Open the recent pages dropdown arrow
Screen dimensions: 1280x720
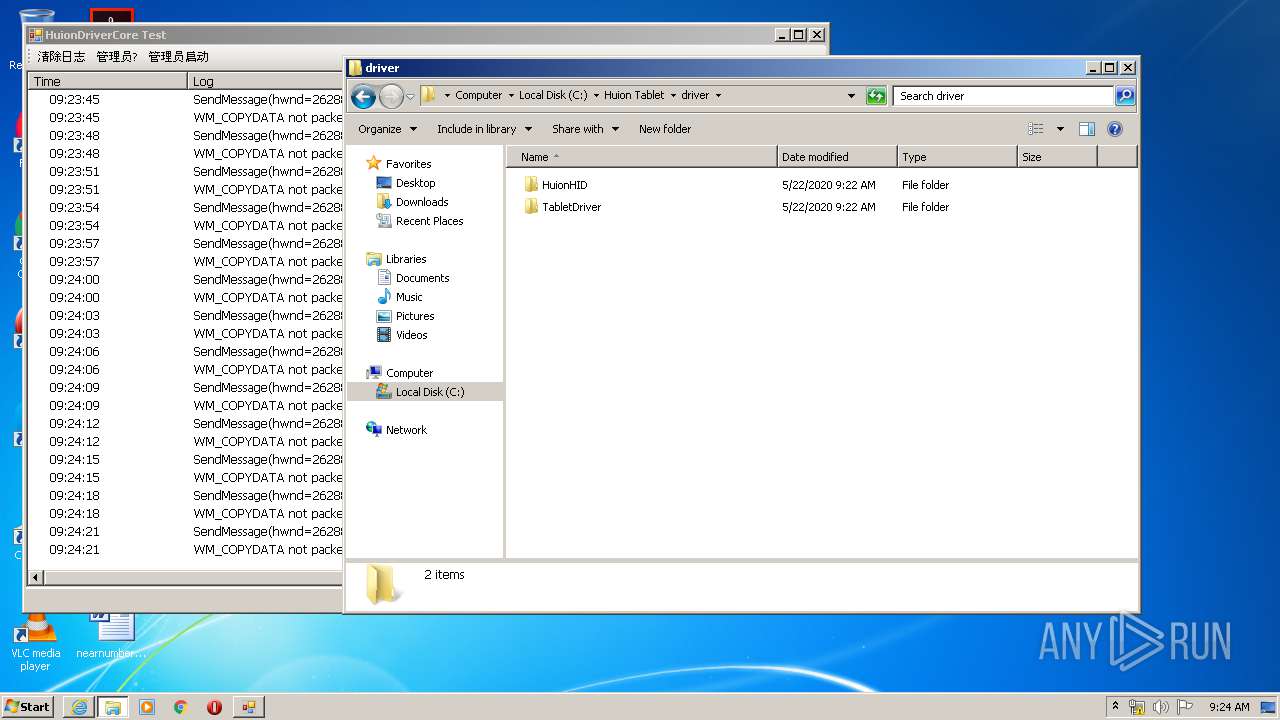(x=410, y=97)
